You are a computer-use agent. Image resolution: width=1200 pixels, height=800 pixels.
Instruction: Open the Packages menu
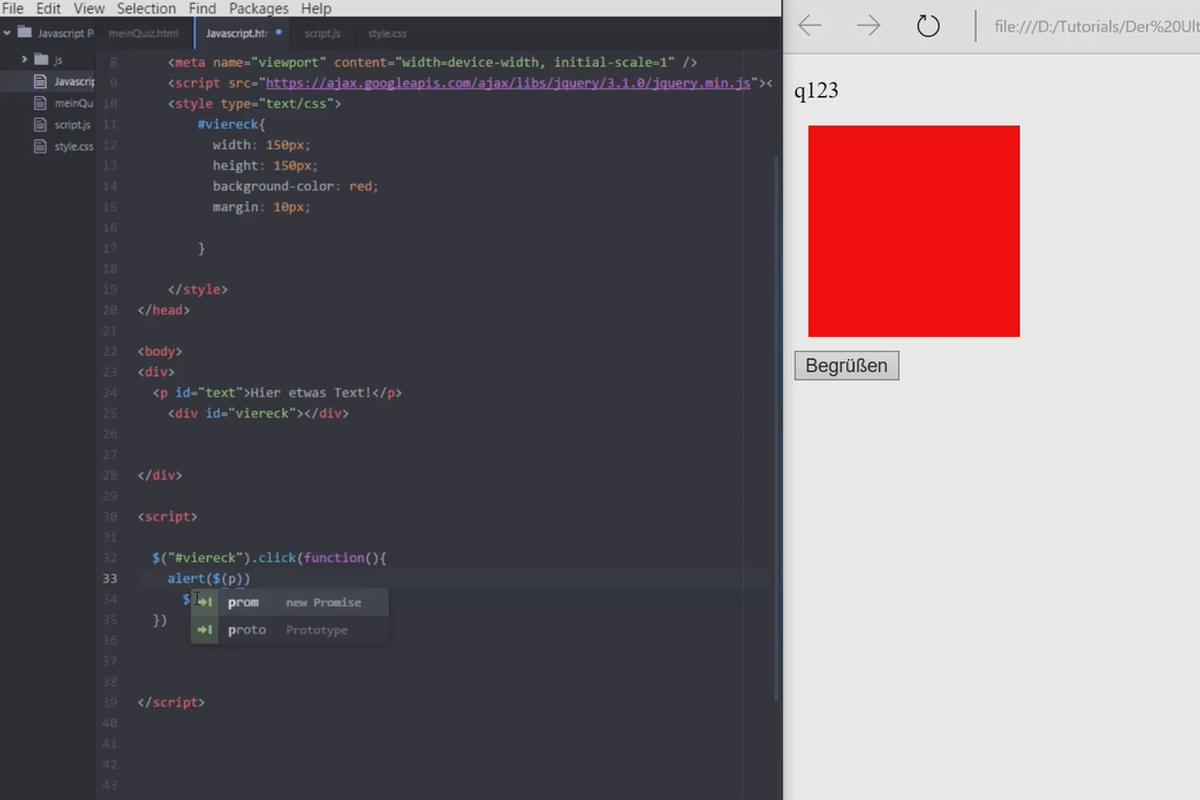[x=258, y=8]
